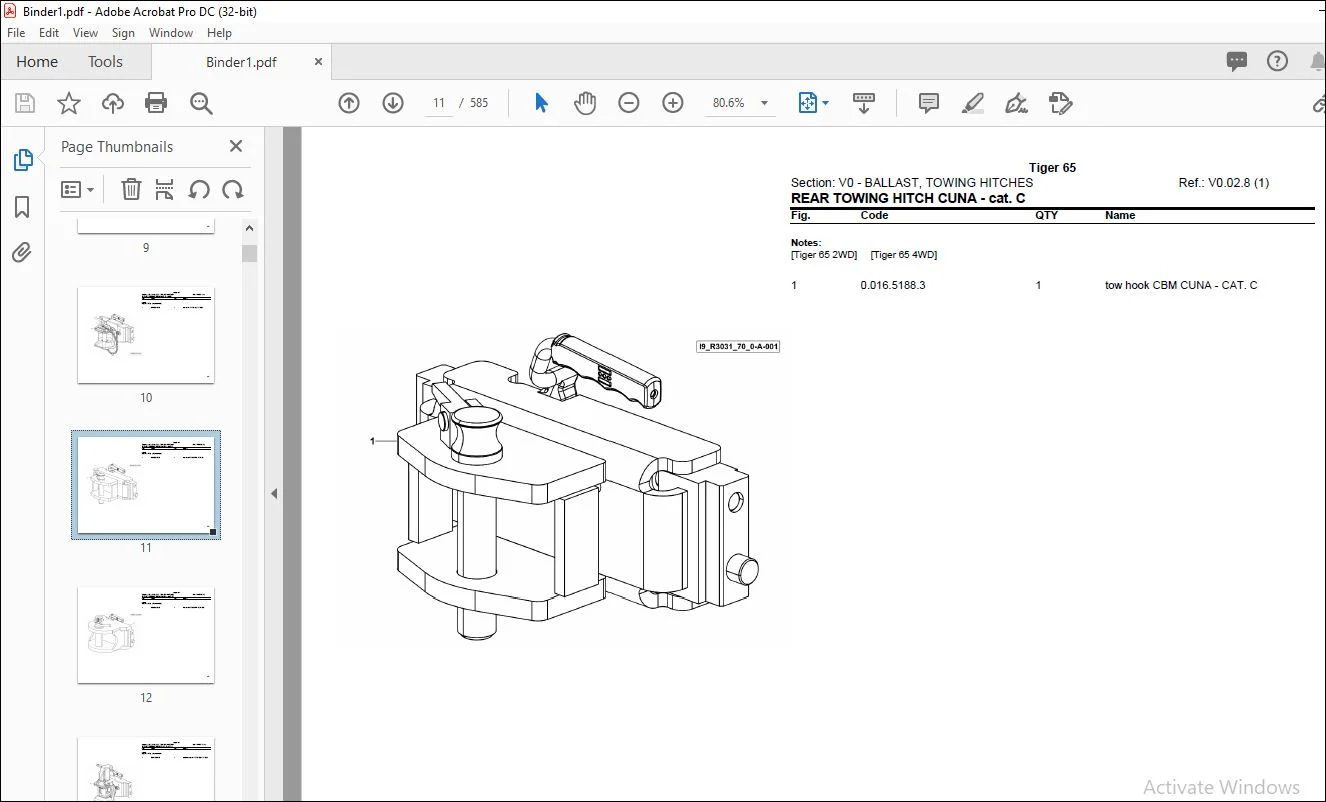Open the File menu
The width and height of the screenshot is (1326, 802).
point(16,33)
